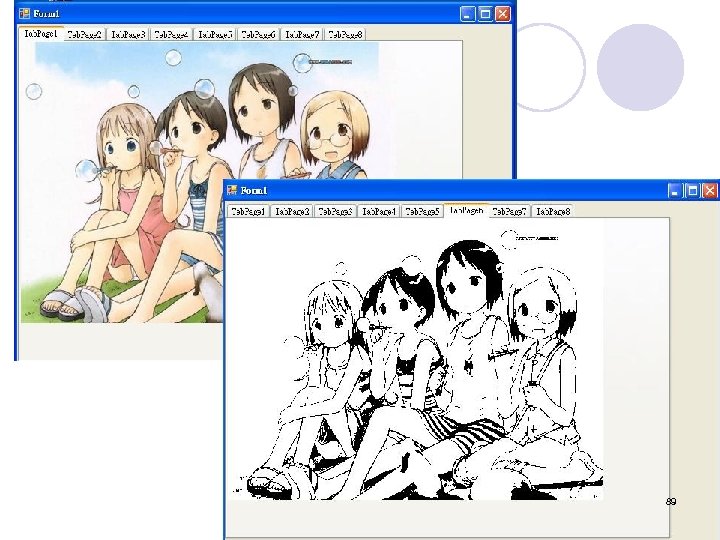Image resolution: width=720 pixels, height=540 pixels.
Task: Select TabPage7 in the back Form1 window
Action: pyautogui.click(x=302, y=34)
